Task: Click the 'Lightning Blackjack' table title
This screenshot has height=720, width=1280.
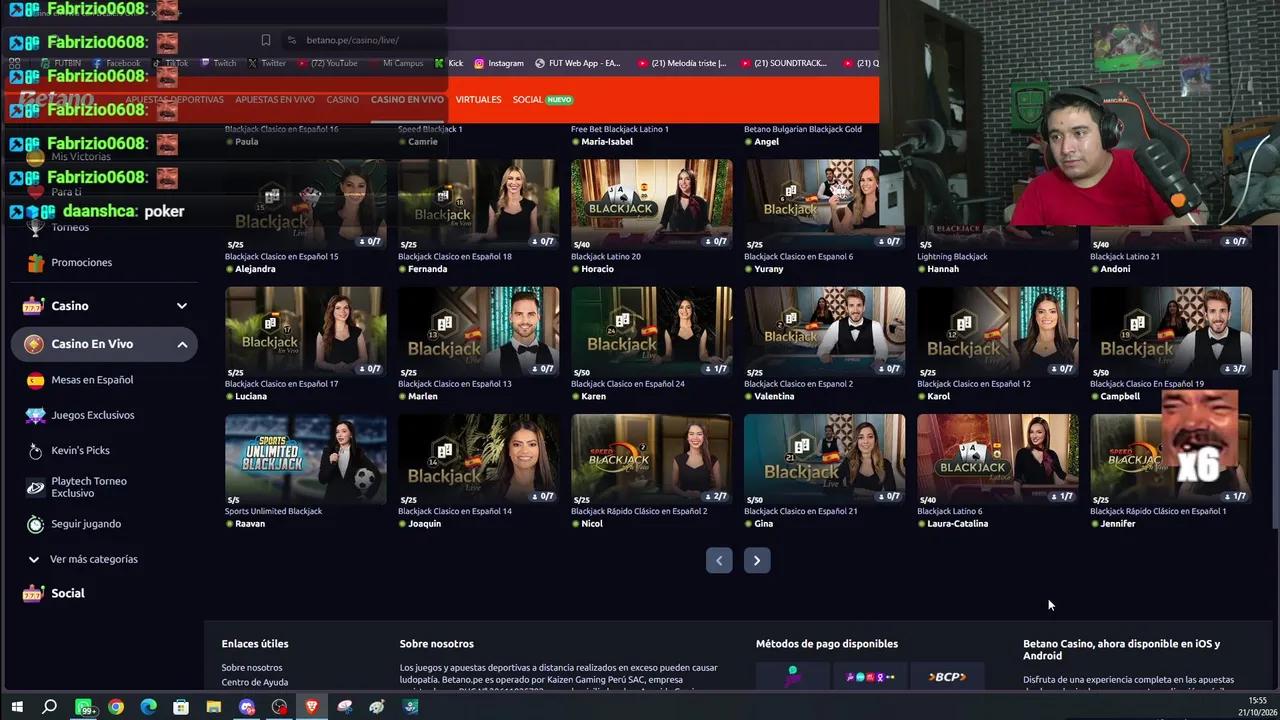Action: [x=952, y=257]
